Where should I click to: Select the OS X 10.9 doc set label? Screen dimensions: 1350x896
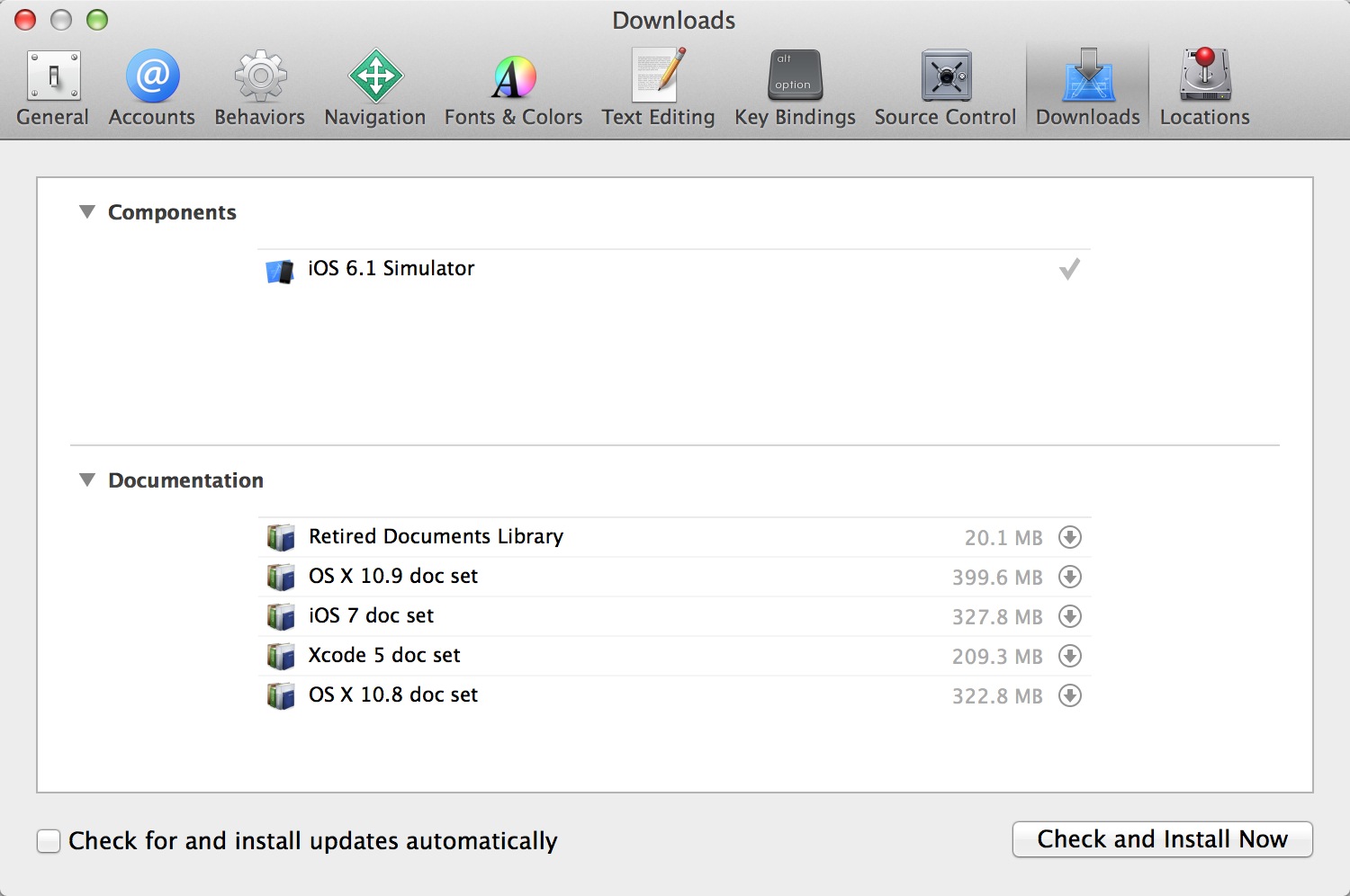coord(393,576)
